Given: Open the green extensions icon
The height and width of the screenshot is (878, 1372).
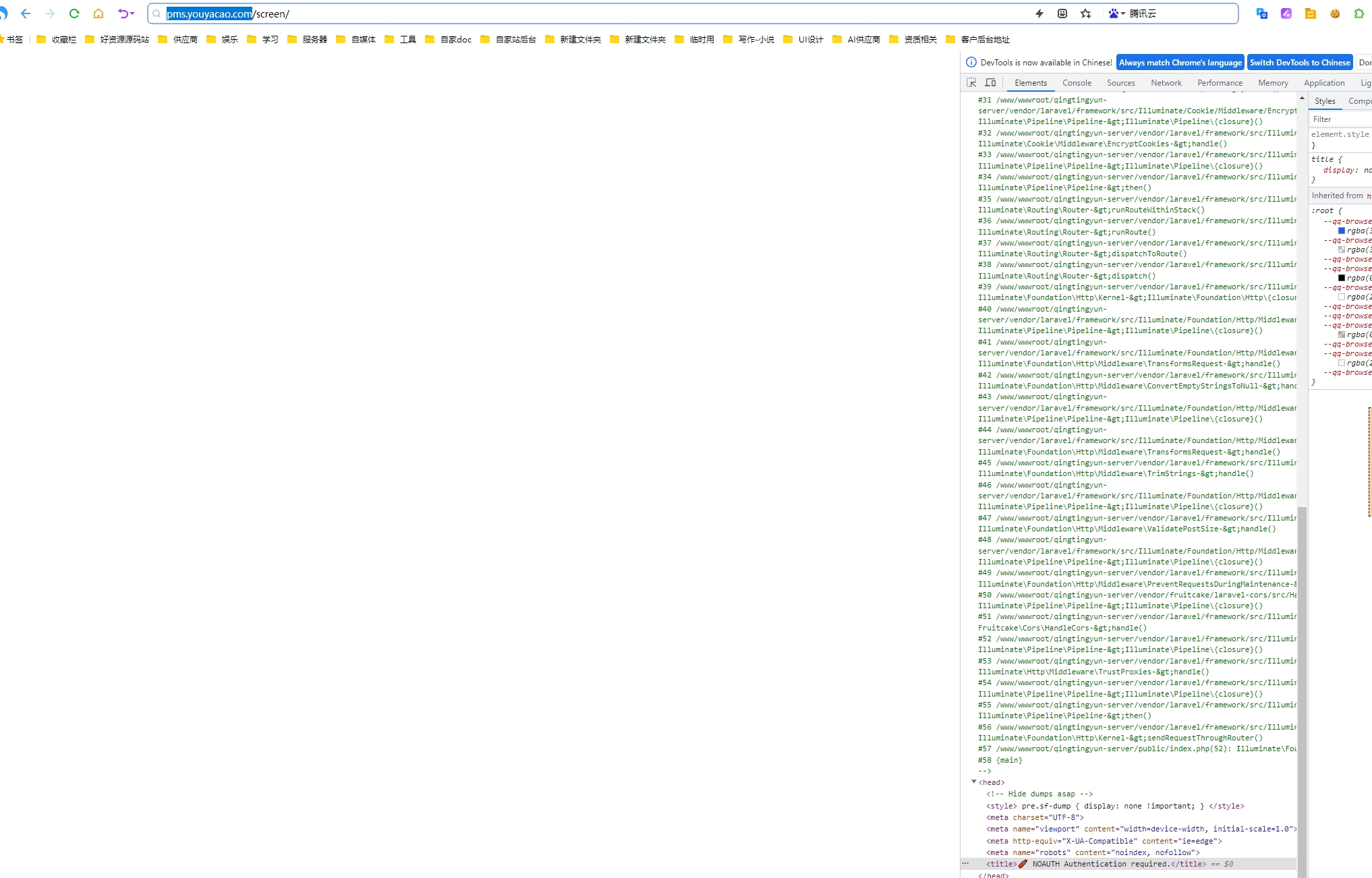Looking at the screenshot, I should 1359,13.
